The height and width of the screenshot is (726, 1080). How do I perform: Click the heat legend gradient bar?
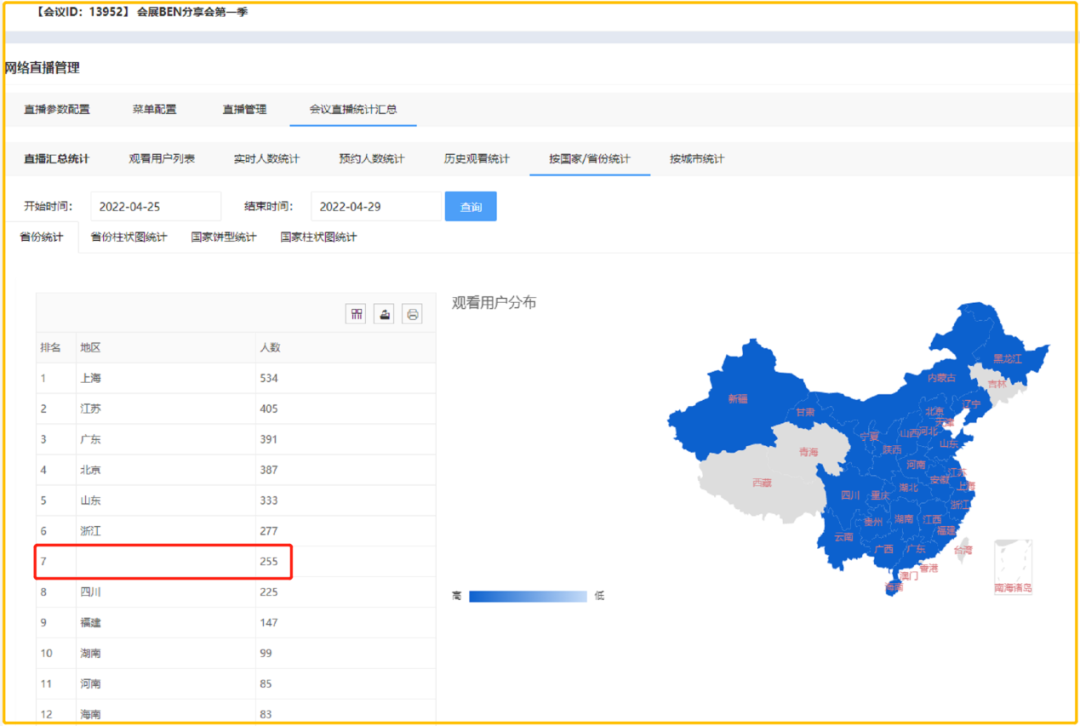528,596
